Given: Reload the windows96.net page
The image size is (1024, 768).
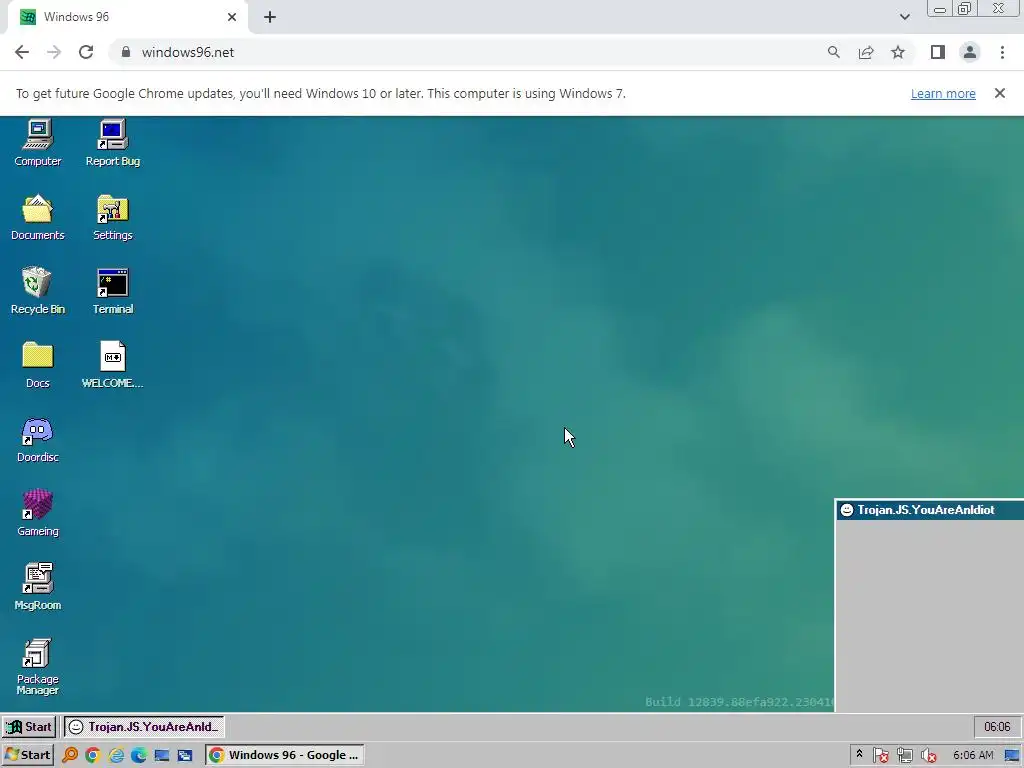Looking at the screenshot, I should click(x=86, y=52).
